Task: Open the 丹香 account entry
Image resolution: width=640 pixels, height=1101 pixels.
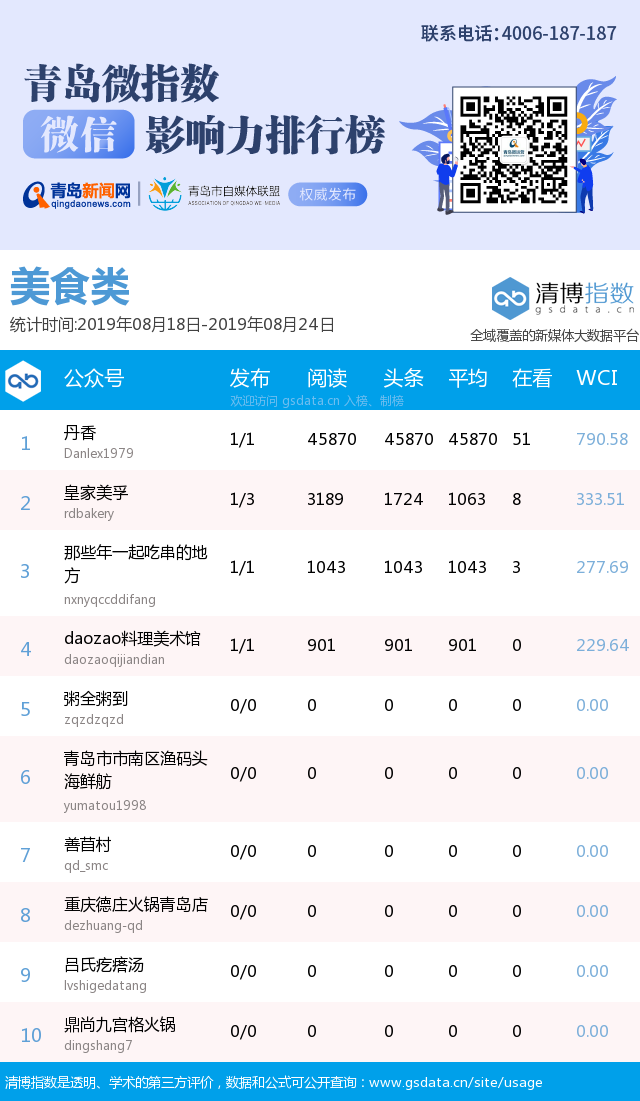Action: coord(80,433)
